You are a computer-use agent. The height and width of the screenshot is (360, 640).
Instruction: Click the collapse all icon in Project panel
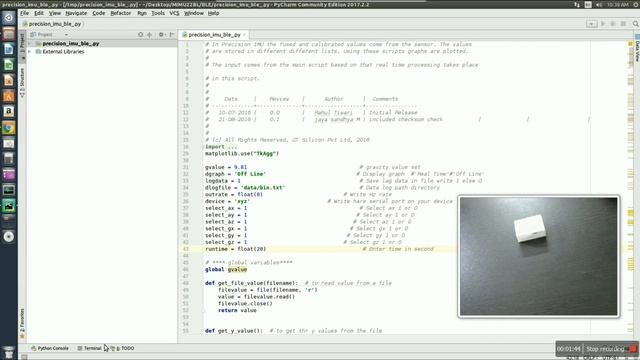pos(150,35)
